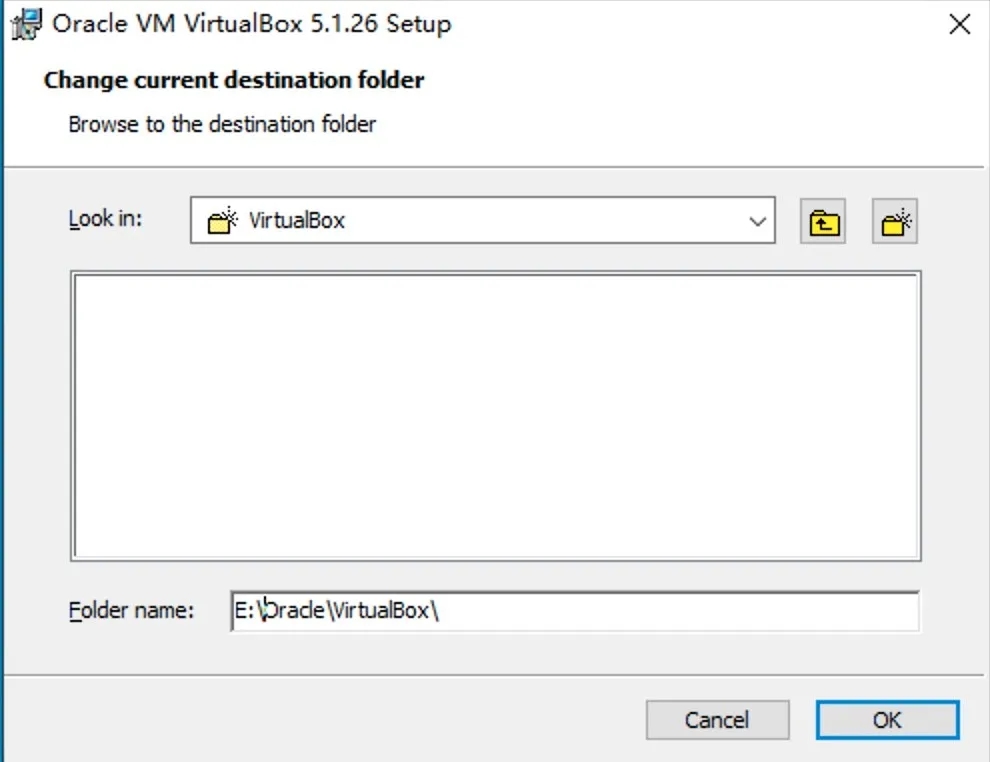Click the "Change current destination folder" heading
Screen dimensions: 990x762
234,80
